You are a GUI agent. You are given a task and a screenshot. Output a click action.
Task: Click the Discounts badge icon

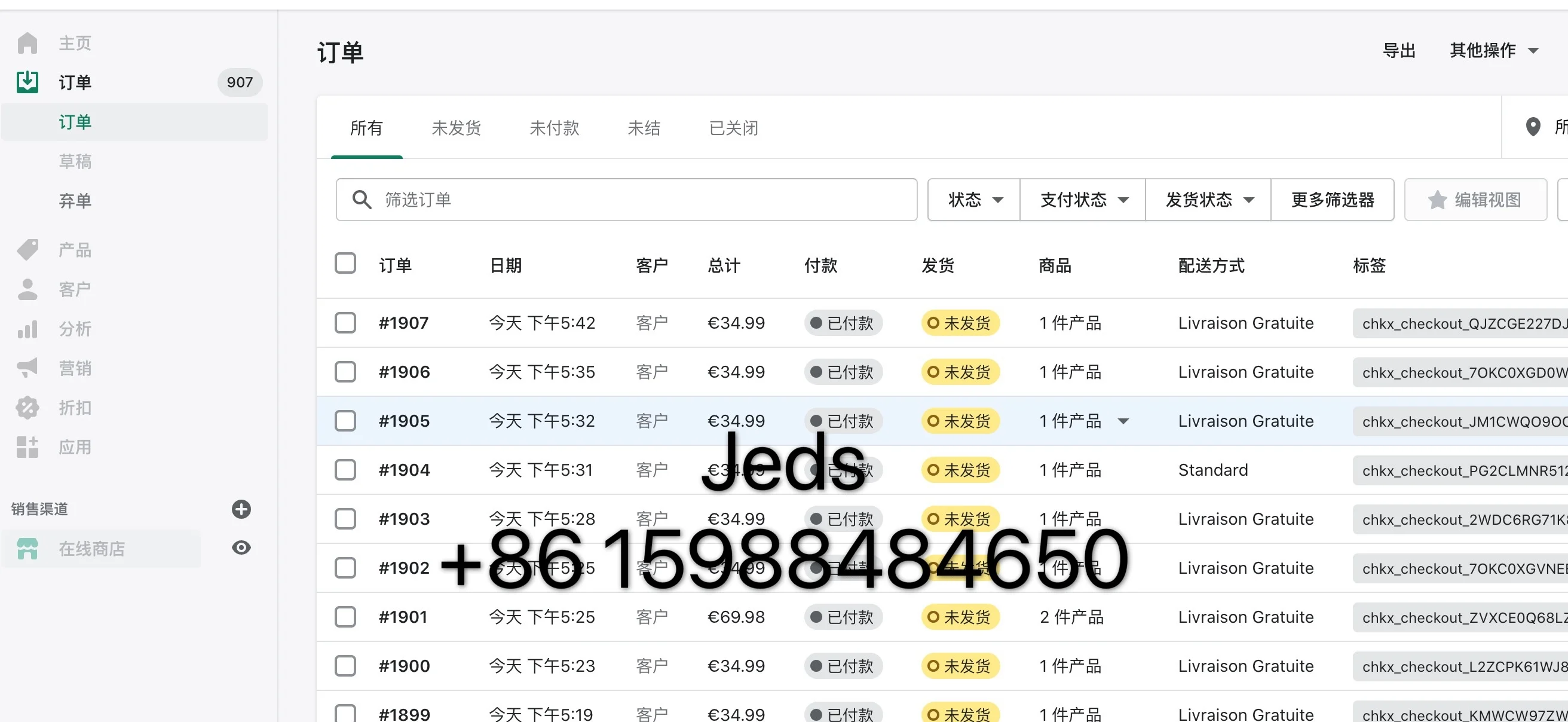click(x=27, y=407)
